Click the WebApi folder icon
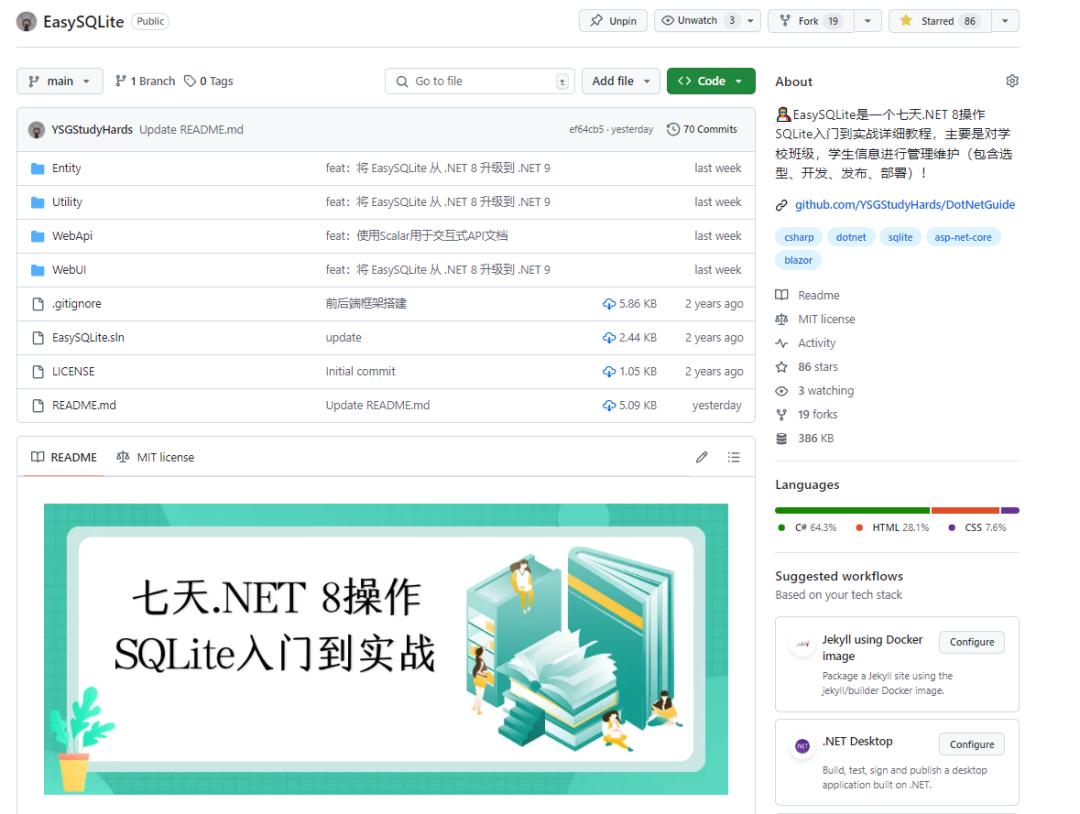 coord(38,236)
